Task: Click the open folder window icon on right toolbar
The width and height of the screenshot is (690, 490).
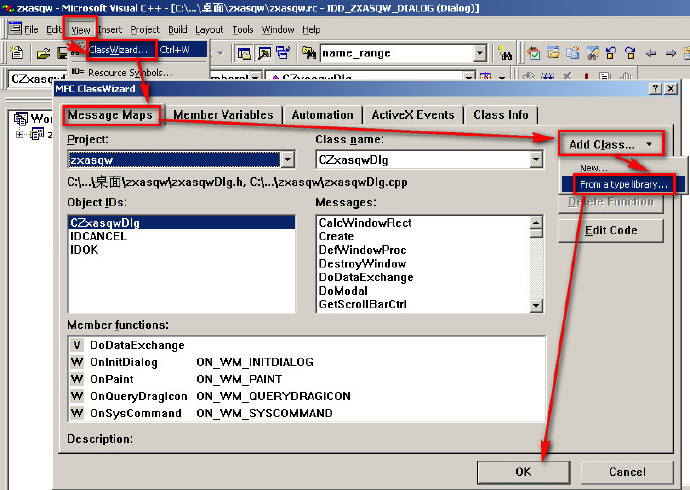Action: click(x=554, y=54)
